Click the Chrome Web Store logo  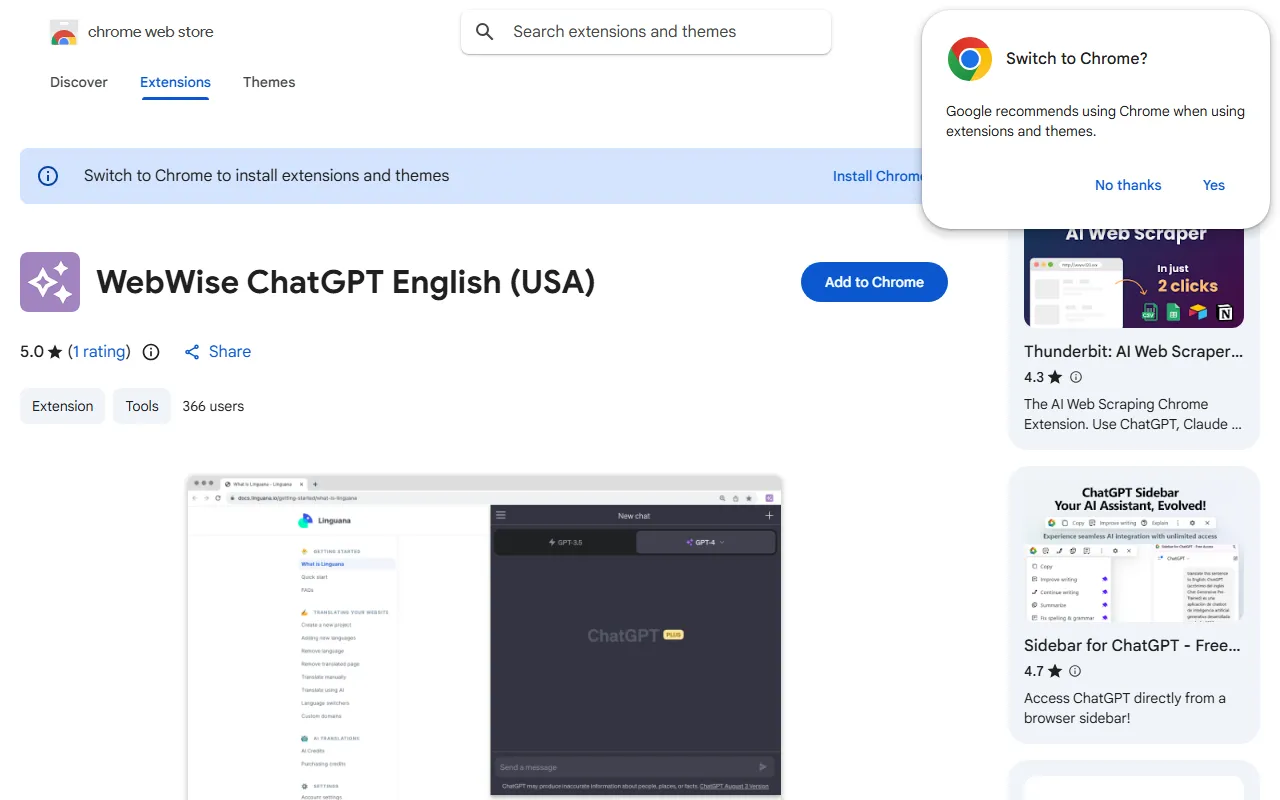coord(64,33)
